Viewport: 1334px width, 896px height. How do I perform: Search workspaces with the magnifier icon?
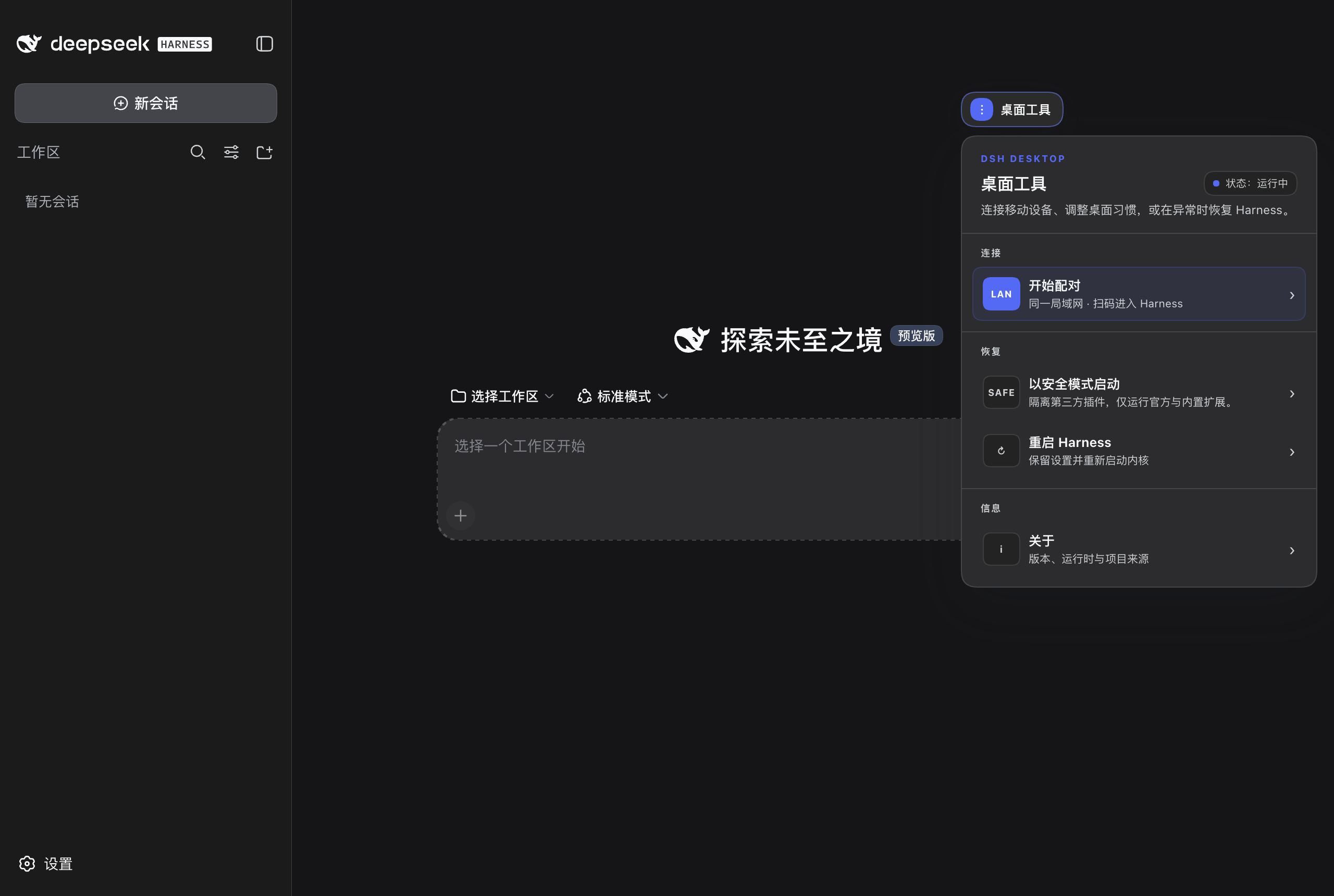point(198,152)
